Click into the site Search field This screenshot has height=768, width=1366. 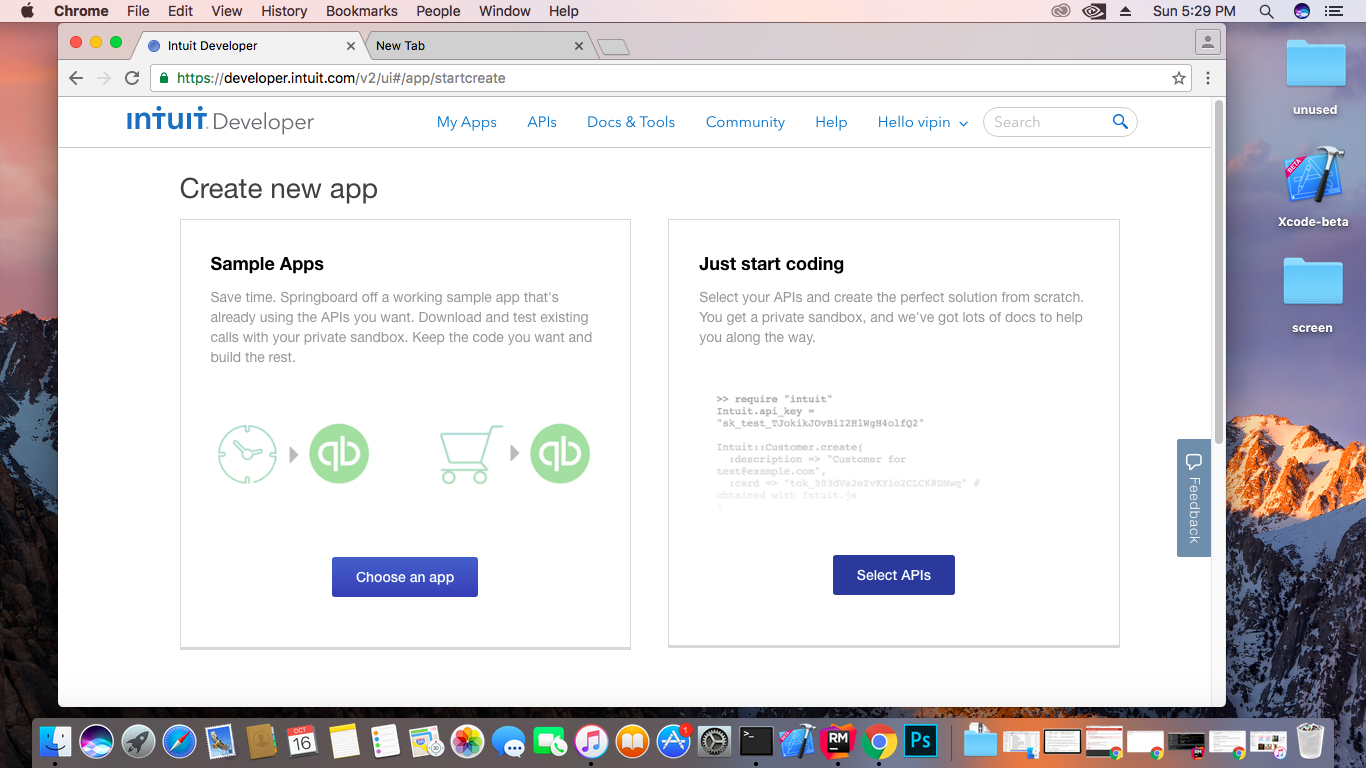1050,122
